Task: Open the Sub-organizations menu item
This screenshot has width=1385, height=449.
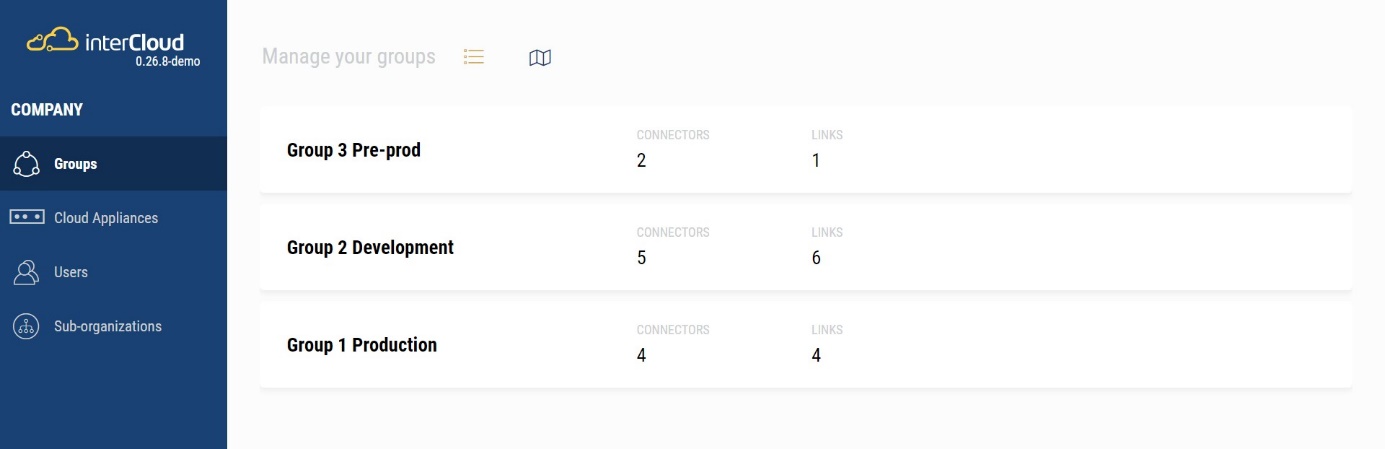Action: click(108, 326)
